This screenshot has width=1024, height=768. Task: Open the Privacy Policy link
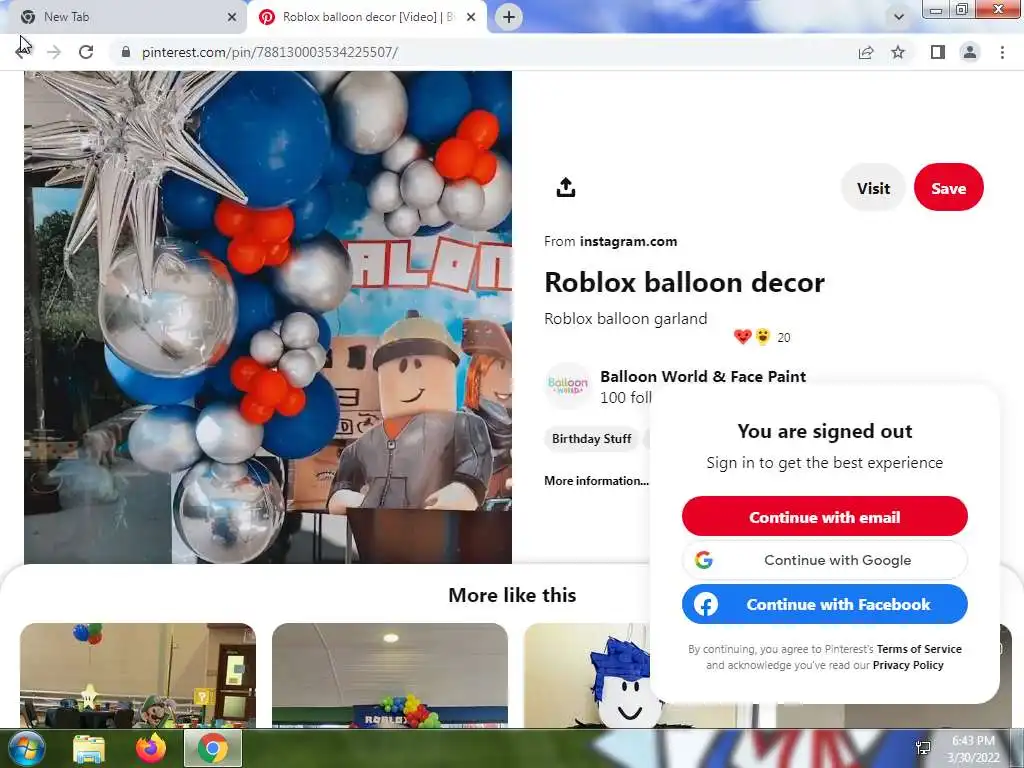click(x=908, y=665)
